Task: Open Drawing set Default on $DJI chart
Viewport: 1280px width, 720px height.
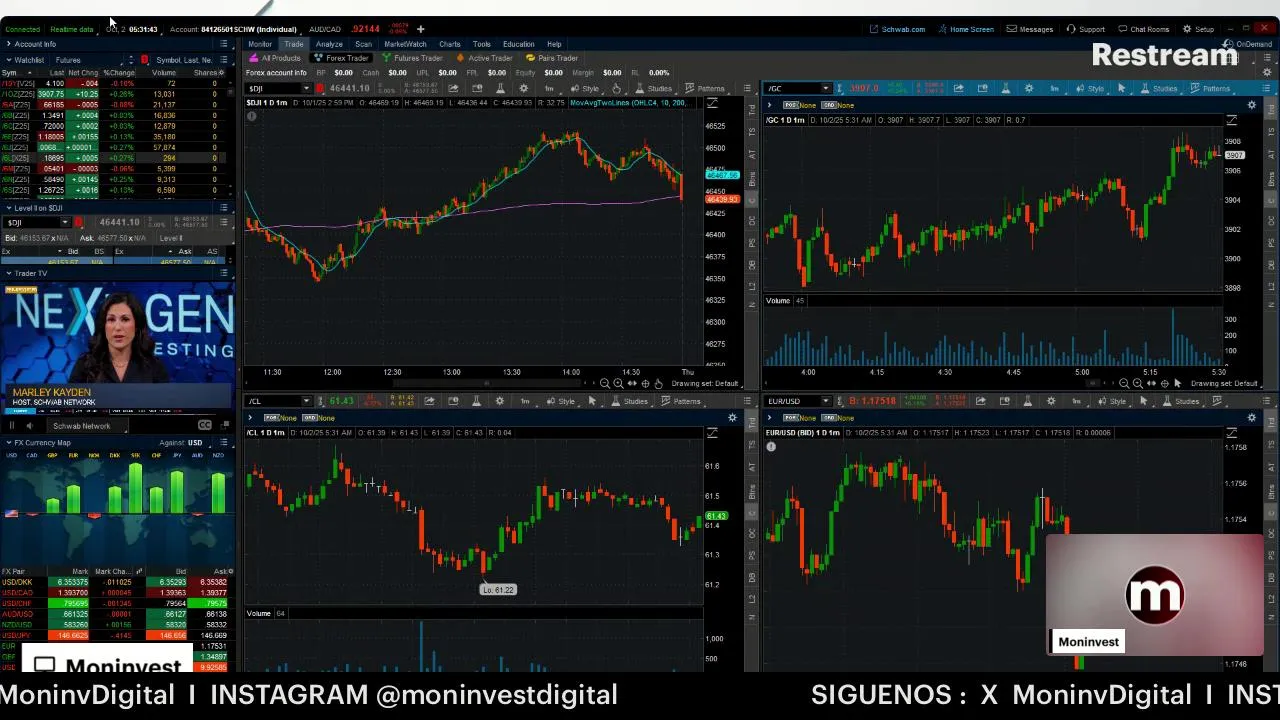Action: (705, 384)
